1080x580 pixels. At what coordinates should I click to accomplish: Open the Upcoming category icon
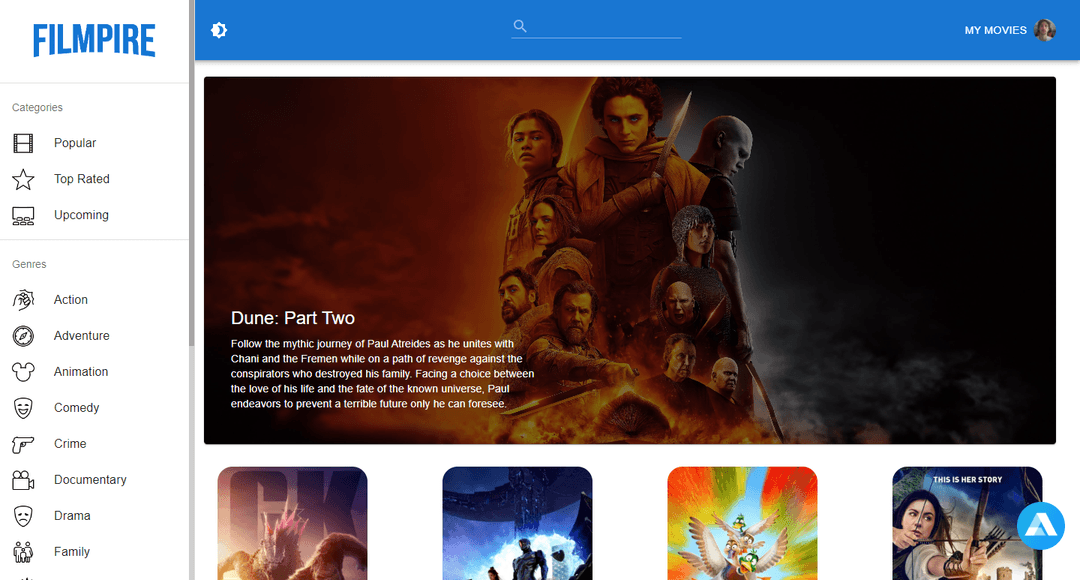(x=23, y=215)
